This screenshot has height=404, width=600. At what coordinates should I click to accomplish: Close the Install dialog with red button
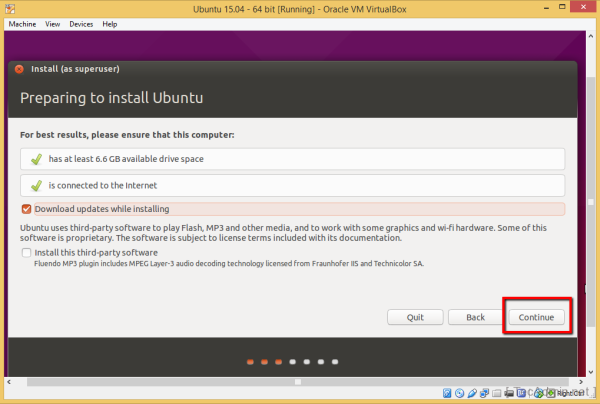click(19, 70)
